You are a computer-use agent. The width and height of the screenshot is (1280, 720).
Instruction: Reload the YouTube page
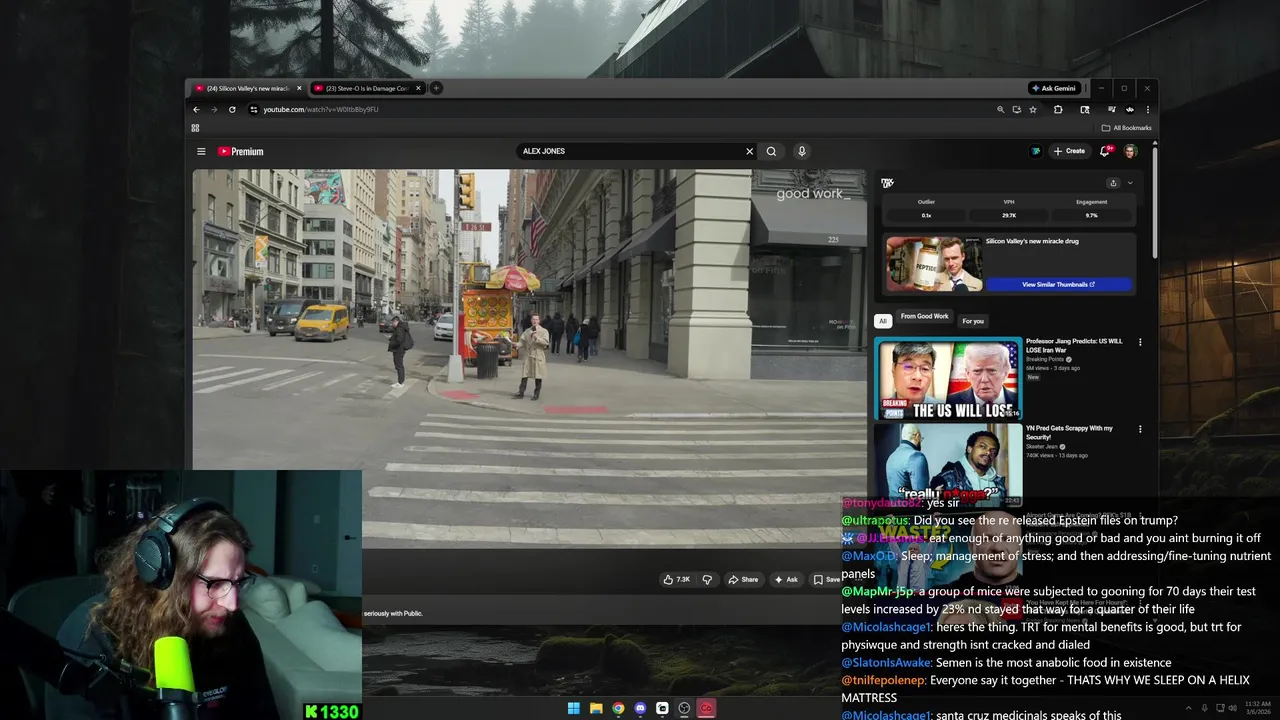point(232,109)
